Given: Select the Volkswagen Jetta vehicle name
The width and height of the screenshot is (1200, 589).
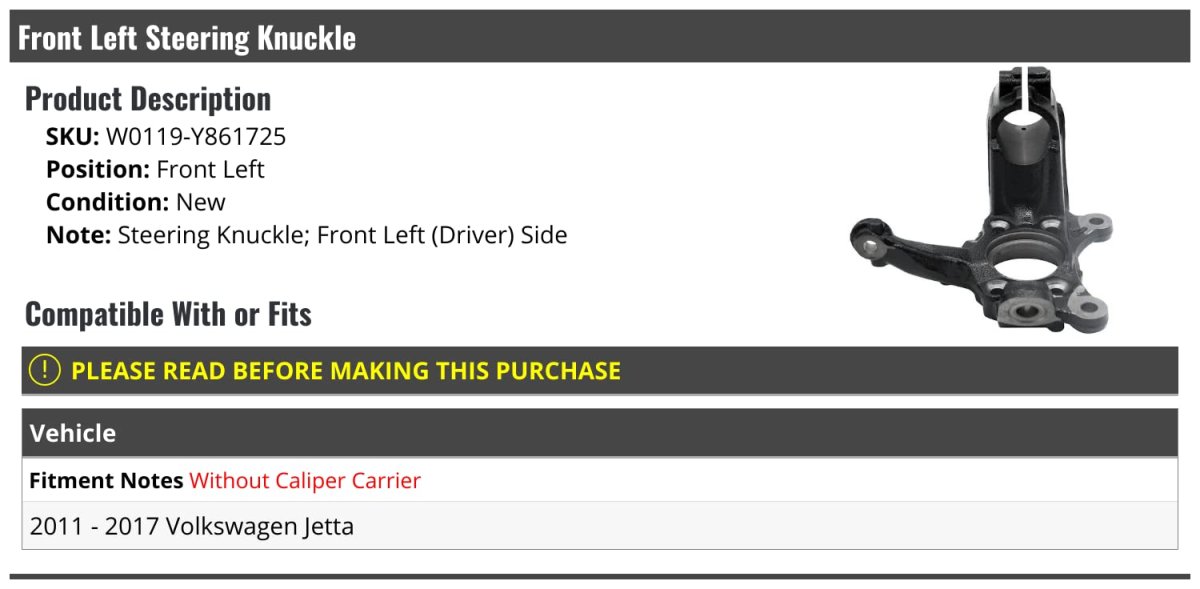Looking at the screenshot, I should tap(259, 526).
